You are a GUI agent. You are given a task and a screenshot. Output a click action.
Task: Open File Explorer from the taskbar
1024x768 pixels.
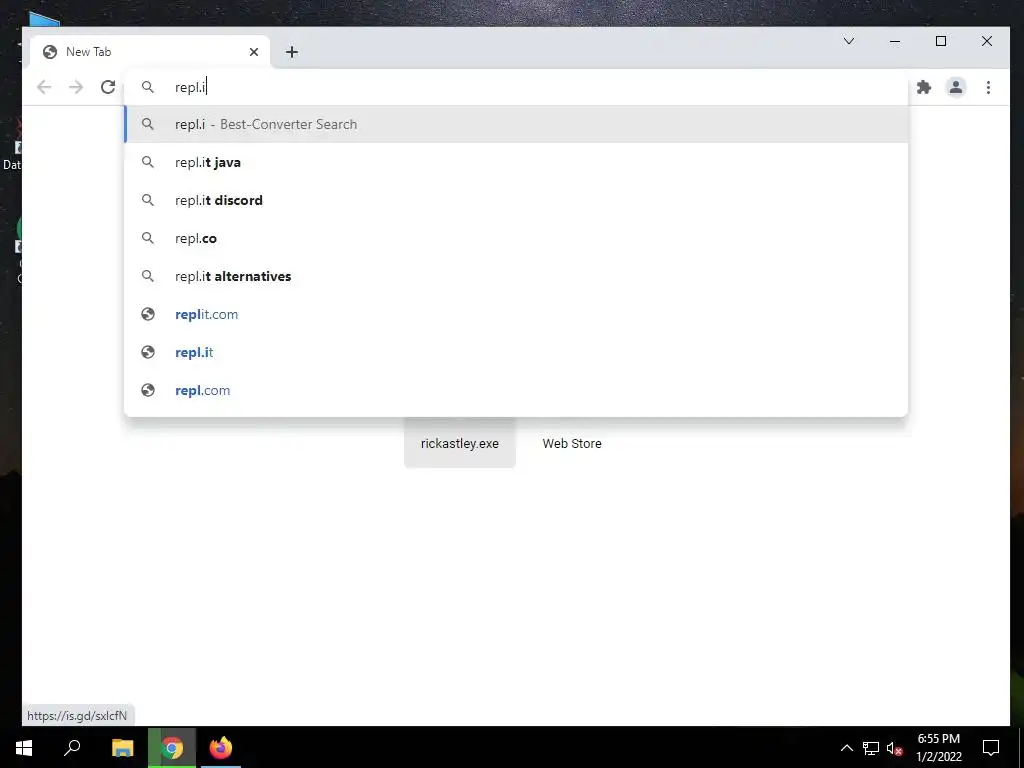pyautogui.click(x=122, y=748)
